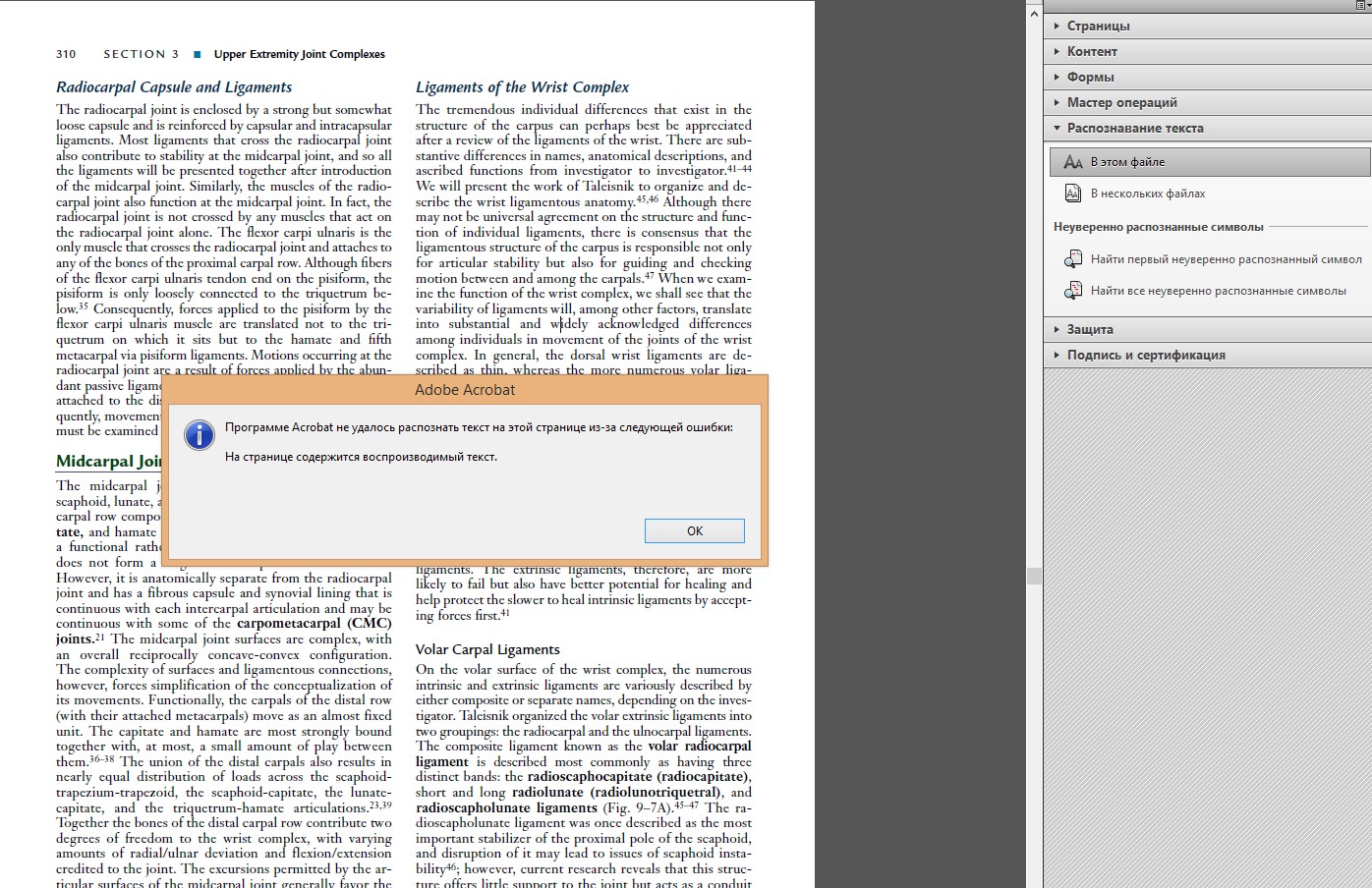The image size is (1372, 888).
Task: Expand the Контент panel section
Action: coord(1207,51)
